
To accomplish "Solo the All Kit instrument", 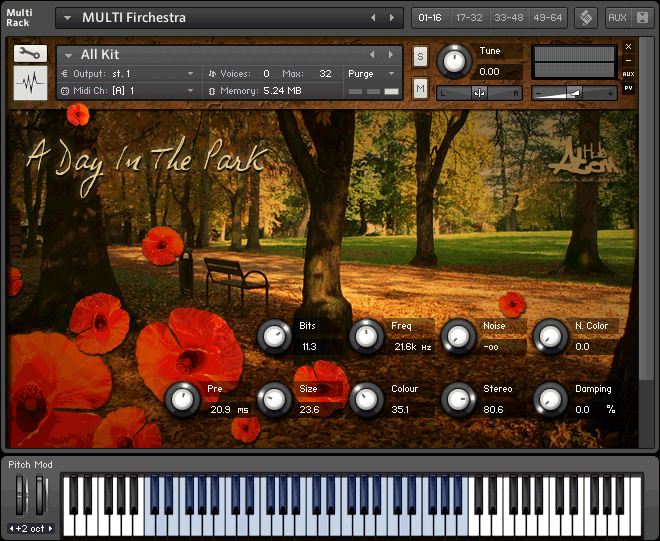I will [420, 56].
